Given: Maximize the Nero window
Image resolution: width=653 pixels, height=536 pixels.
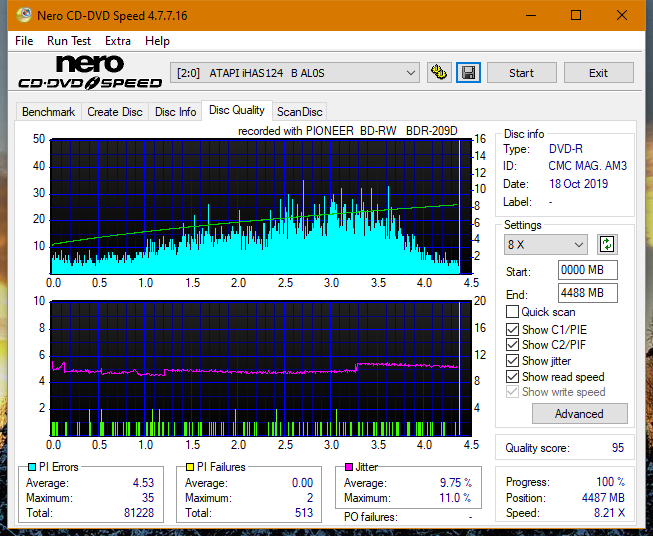Looking at the screenshot, I should (576, 15).
